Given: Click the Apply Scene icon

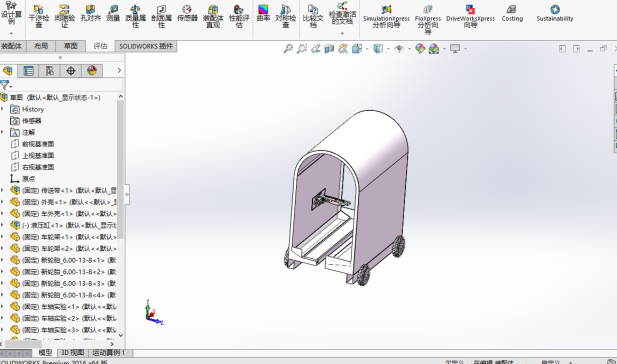Looking at the screenshot, I should pyautogui.click(x=434, y=49).
